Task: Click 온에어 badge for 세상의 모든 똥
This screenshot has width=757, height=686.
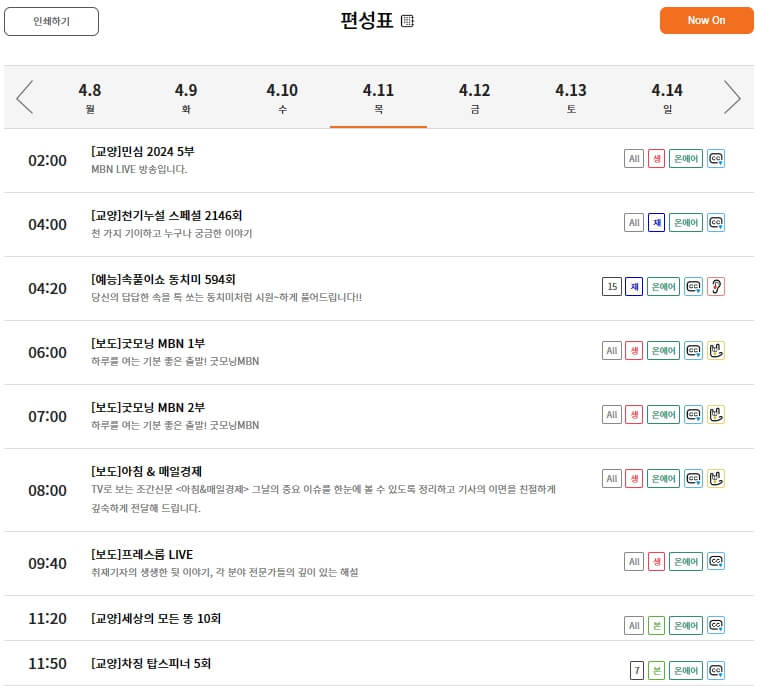Action: (686, 626)
